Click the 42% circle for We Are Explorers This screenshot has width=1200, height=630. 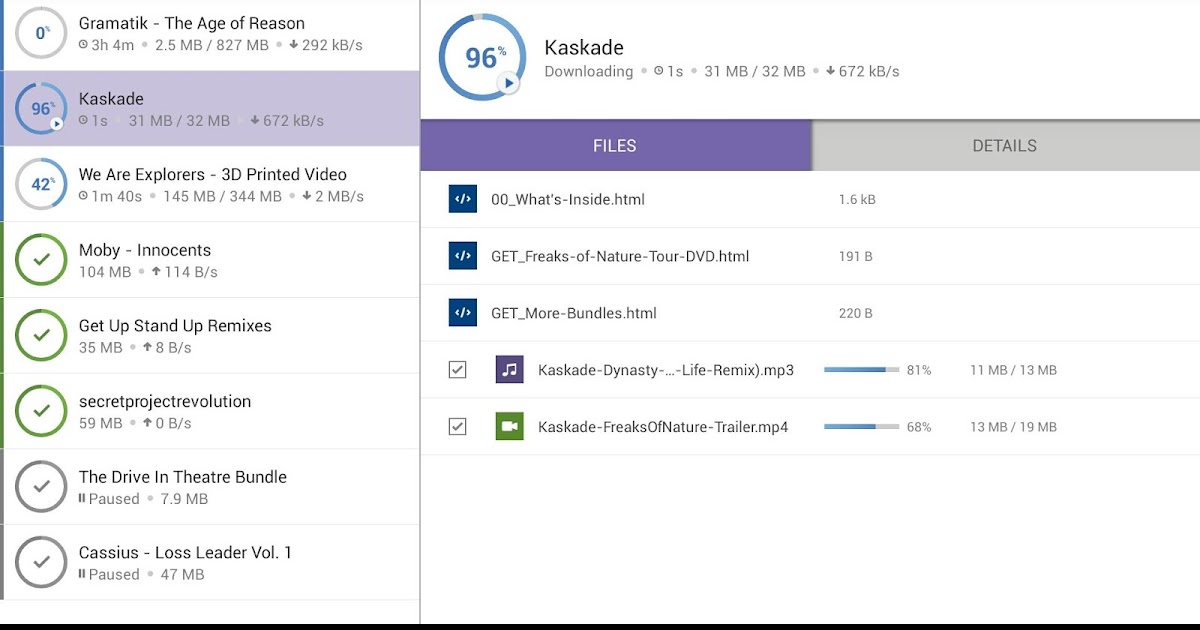pos(42,184)
